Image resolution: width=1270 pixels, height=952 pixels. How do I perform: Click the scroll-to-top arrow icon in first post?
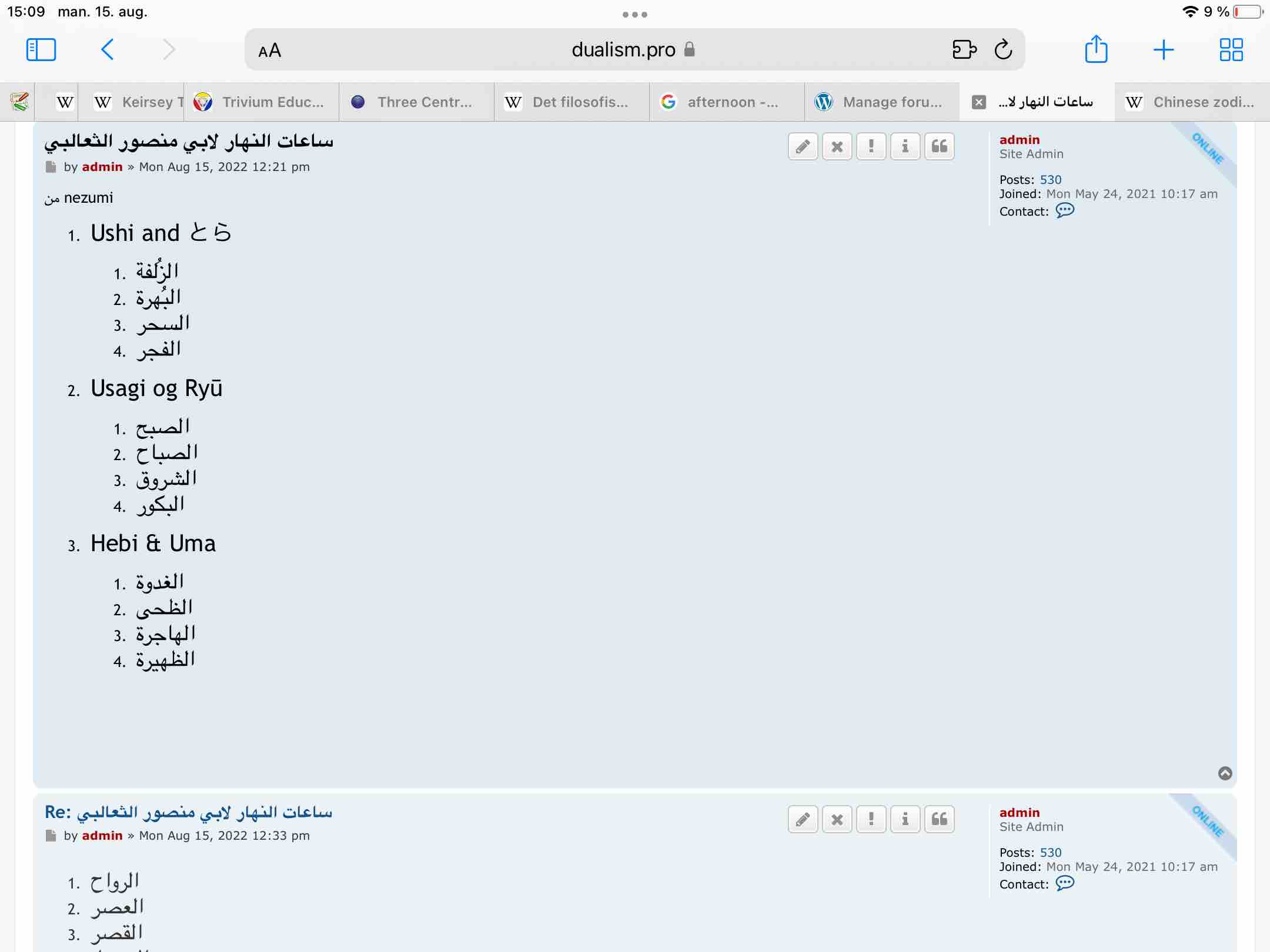[x=1225, y=773]
